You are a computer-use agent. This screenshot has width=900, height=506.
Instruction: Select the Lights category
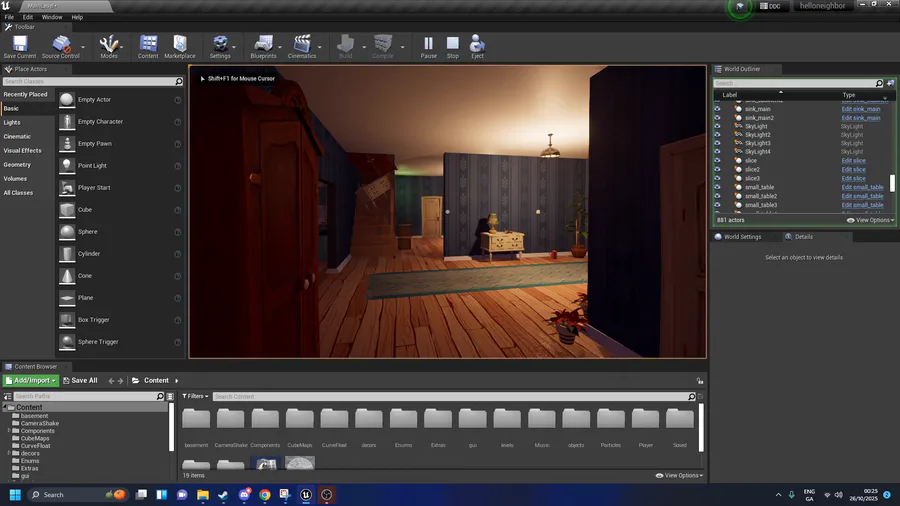(x=12, y=122)
